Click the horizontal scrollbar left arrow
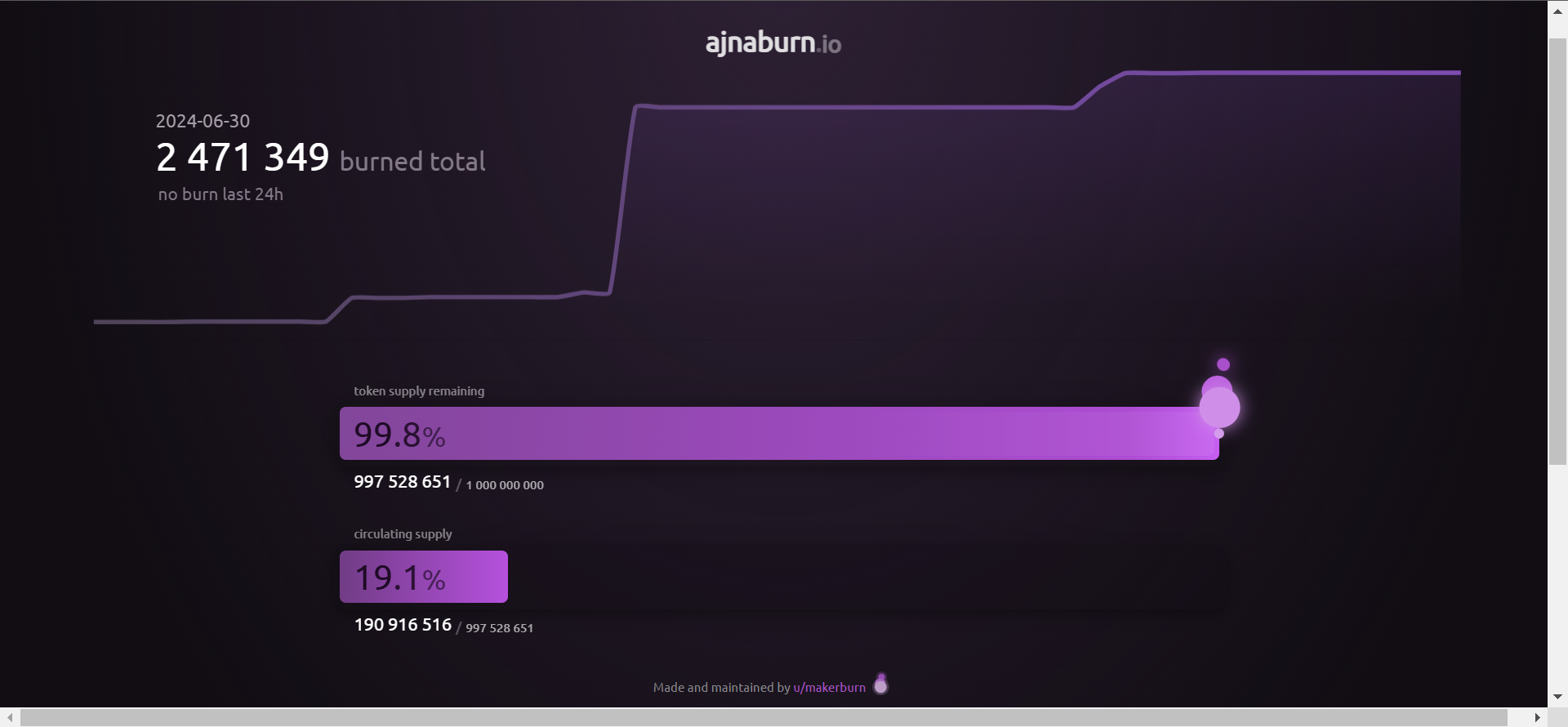1568x727 pixels. click(x=10, y=717)
